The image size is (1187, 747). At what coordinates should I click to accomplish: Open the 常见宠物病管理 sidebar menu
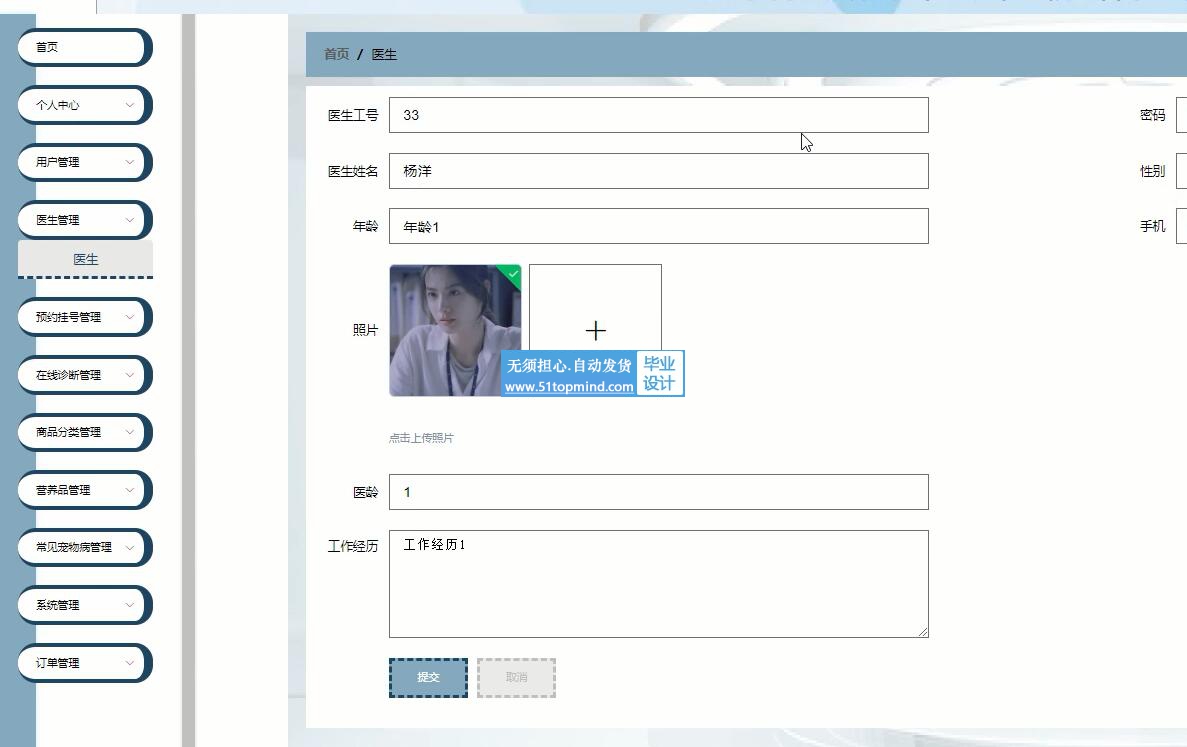[x=84, y=547]
